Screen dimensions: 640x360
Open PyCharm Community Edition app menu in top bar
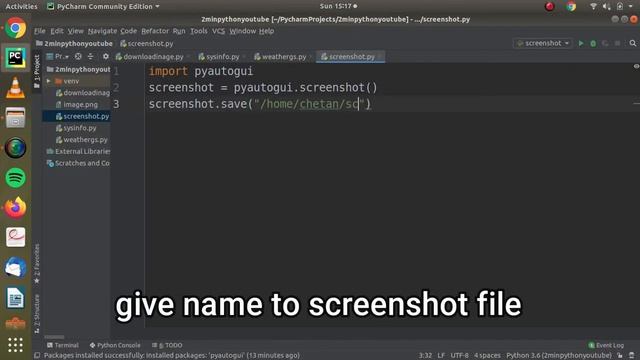point(104,7)
